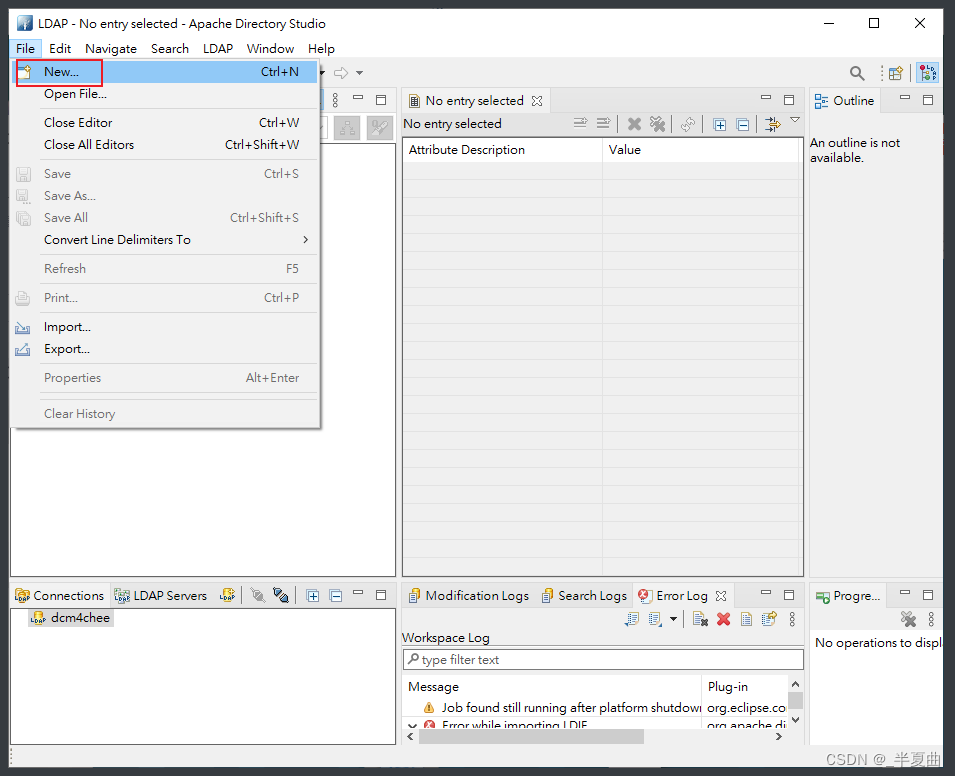955x776 pixels.
Task: Click the Restore Log icon in Error Log
Action: point(769,619)
